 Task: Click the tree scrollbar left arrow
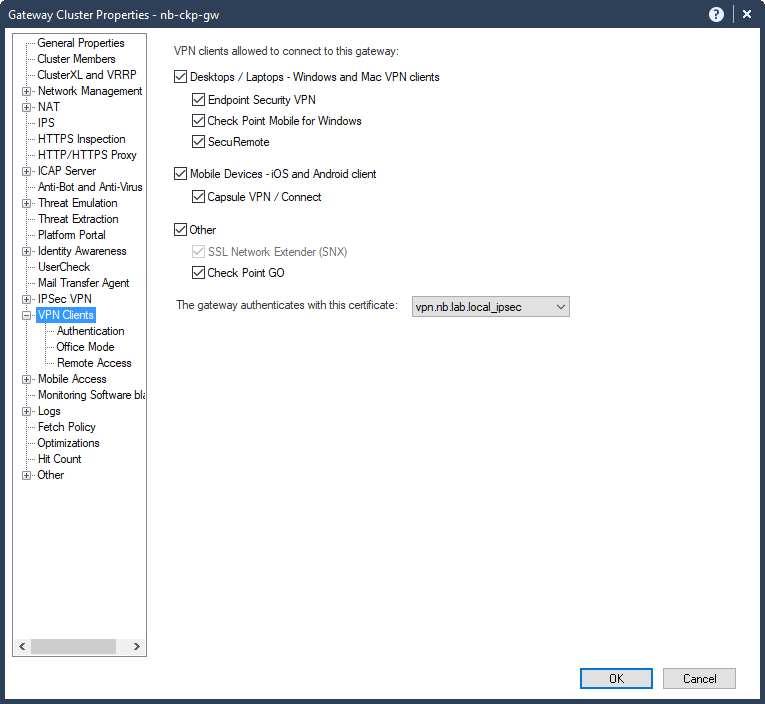click(x=22, y=646)
